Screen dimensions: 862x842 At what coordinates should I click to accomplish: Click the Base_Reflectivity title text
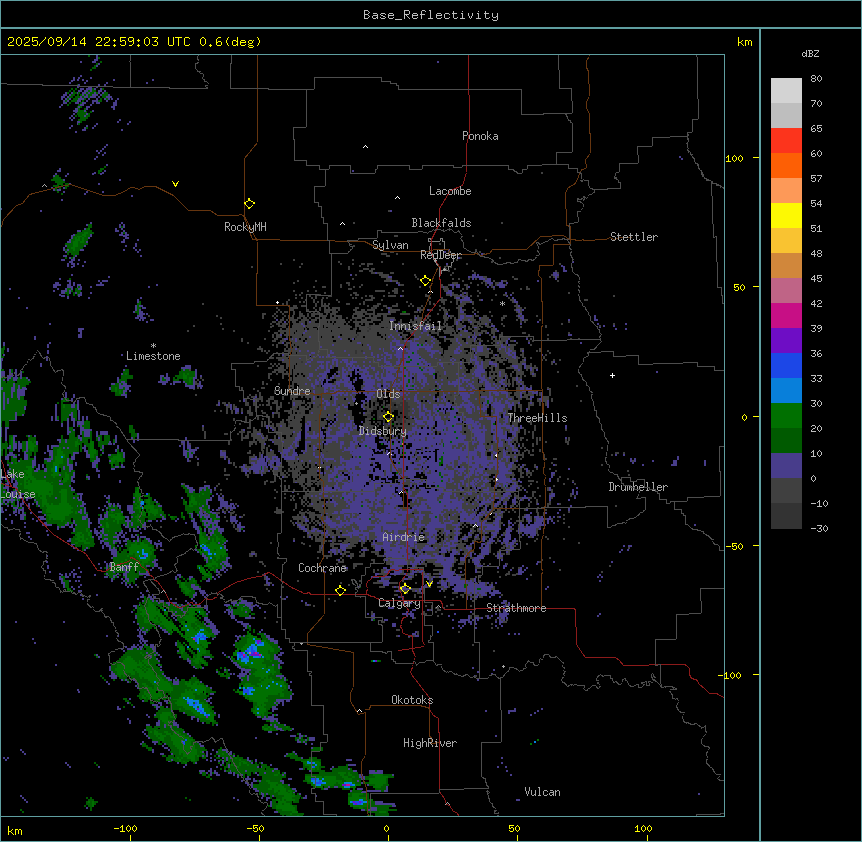(430, 15)
